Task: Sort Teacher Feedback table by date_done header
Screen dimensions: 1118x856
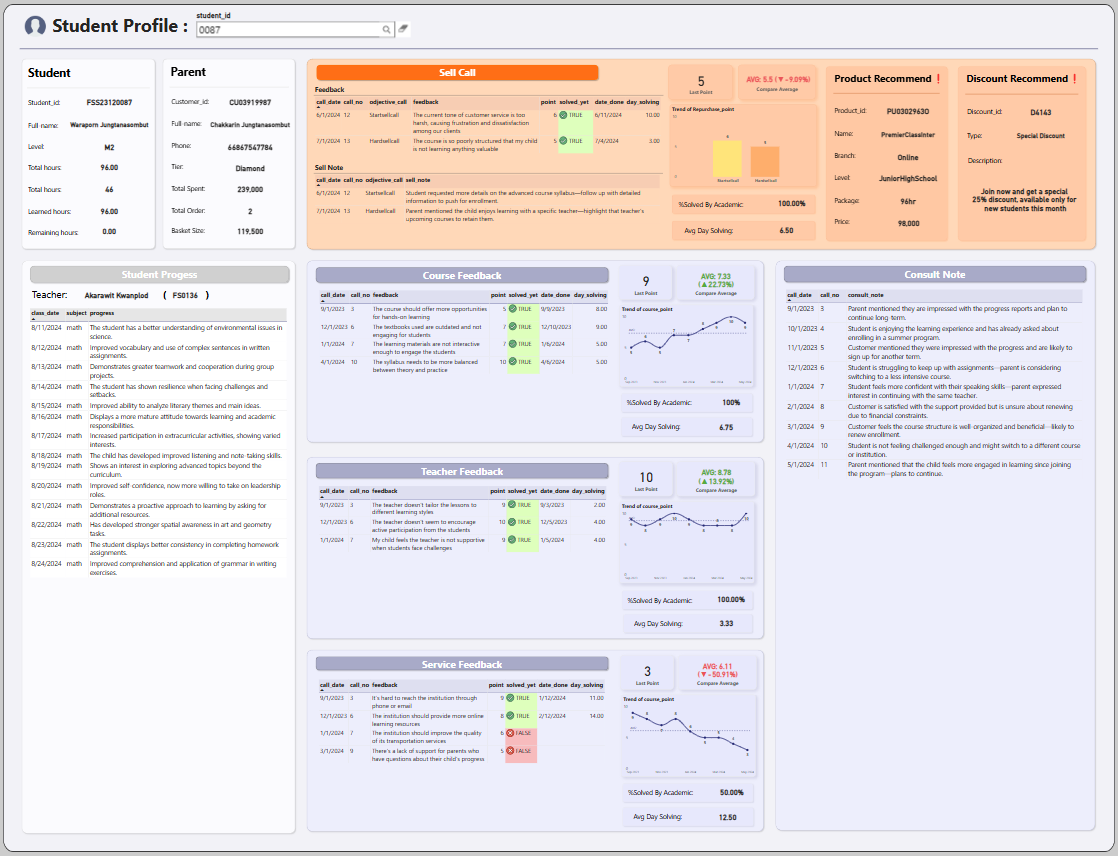Action: point(554,491)
